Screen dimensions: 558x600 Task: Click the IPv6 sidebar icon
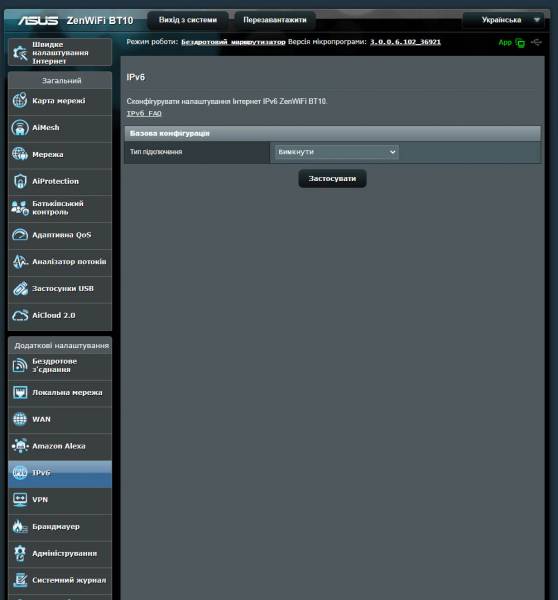point(20,473)
